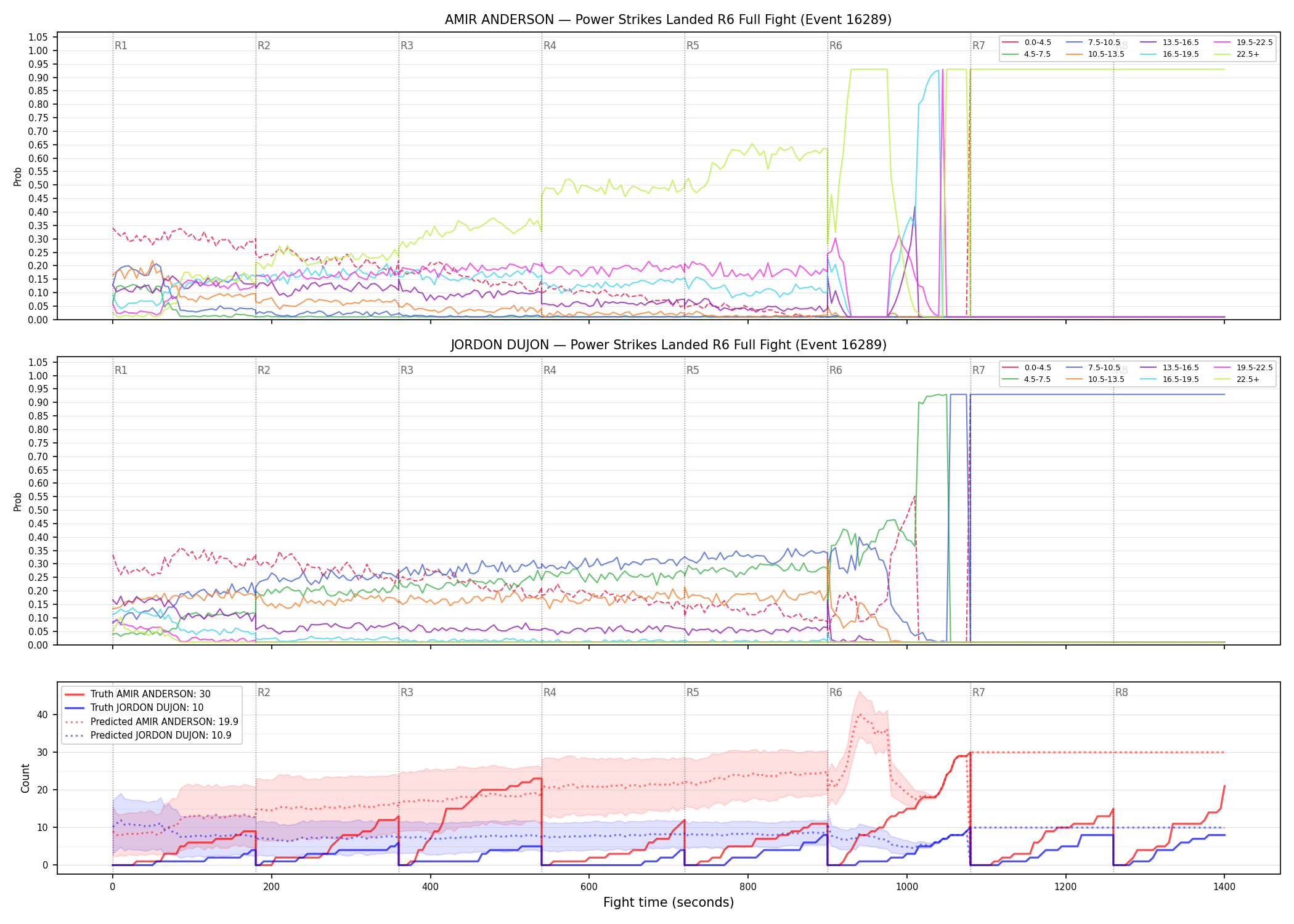Select '10.5-13.5' in the JORDON DUJON chart legend
This screenshot has width=1294, height=924.
click(1106, 379)
